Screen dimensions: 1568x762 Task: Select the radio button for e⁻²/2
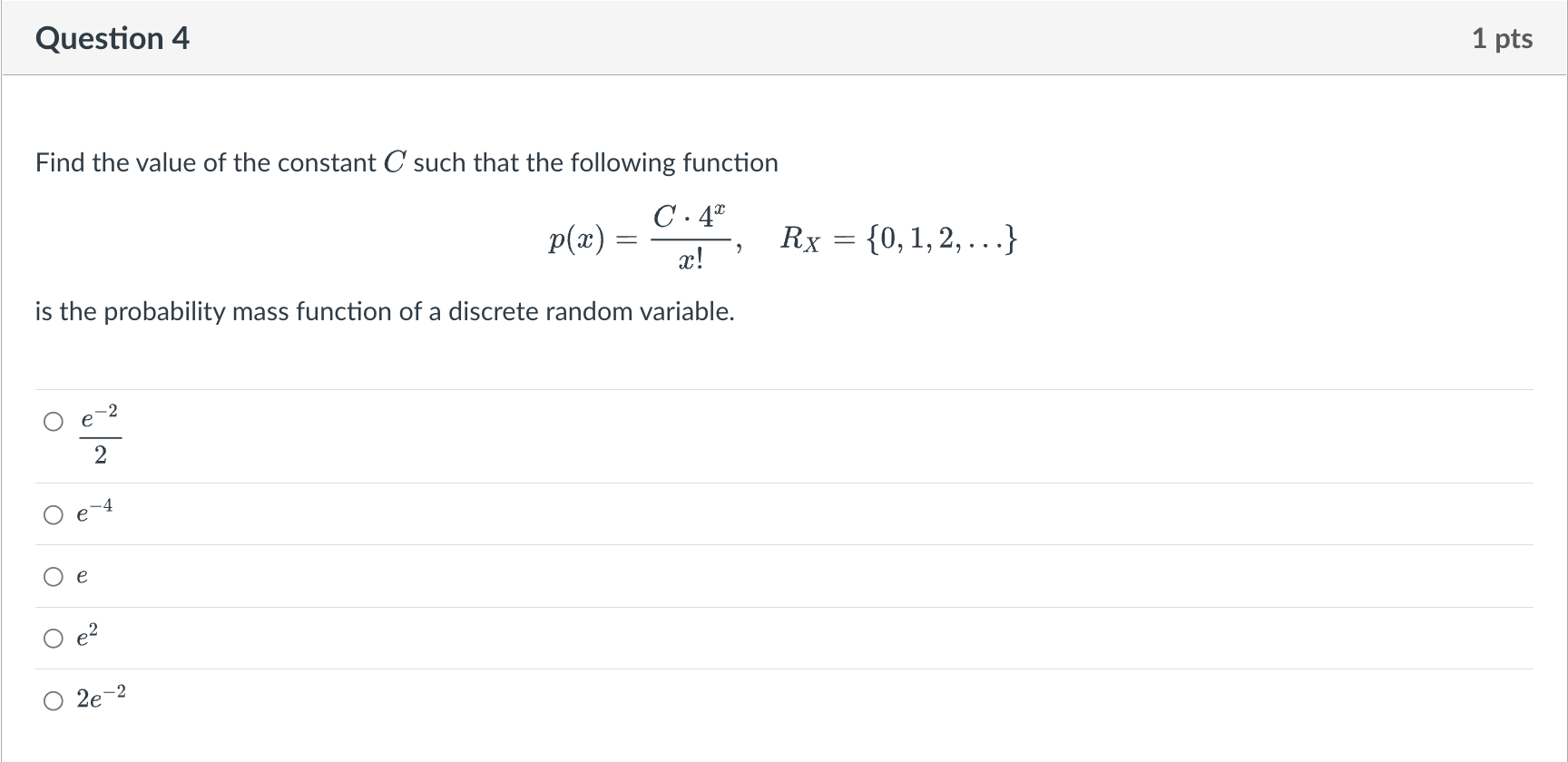[x=53, y=421]
